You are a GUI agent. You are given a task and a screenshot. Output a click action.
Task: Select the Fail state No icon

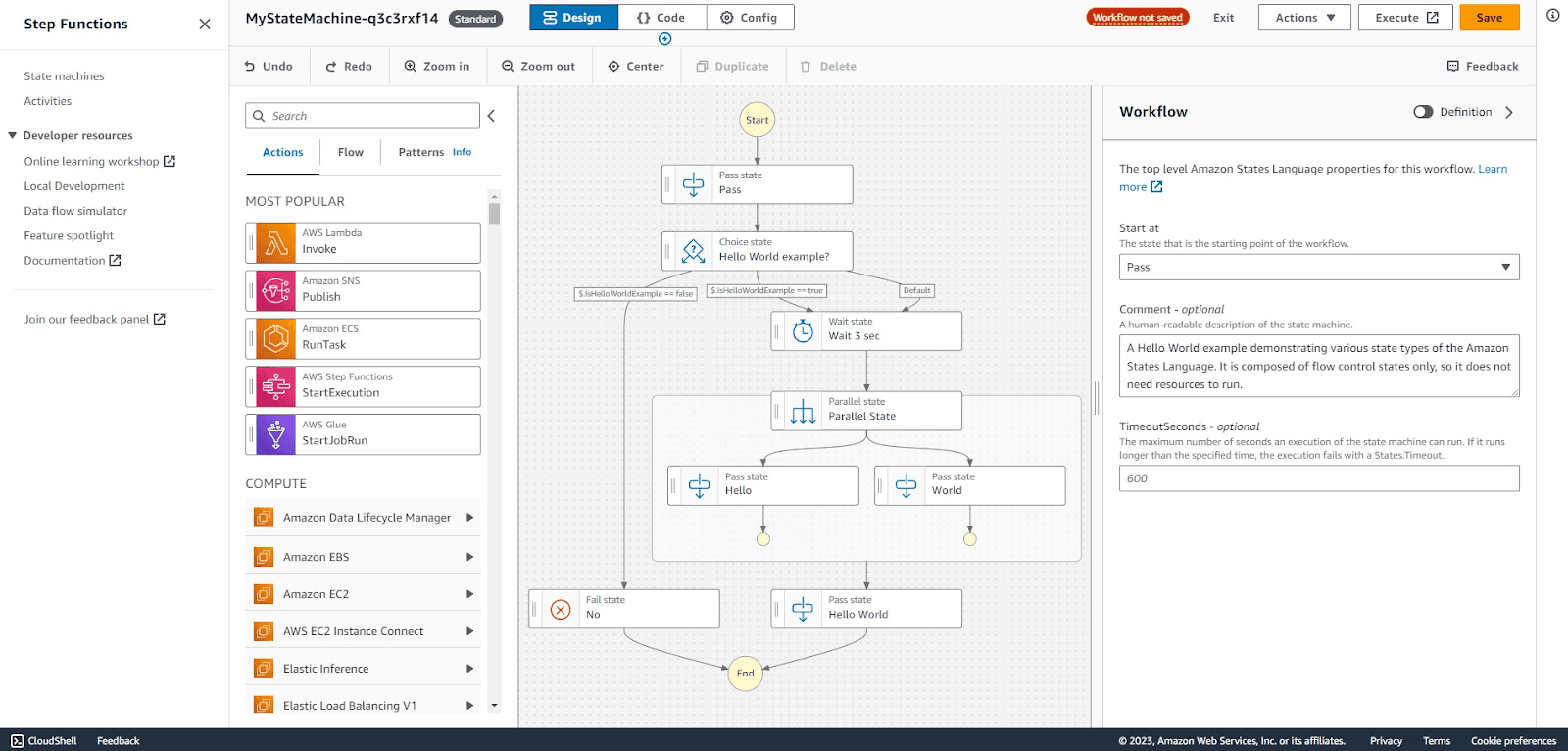tap(561, 609)
